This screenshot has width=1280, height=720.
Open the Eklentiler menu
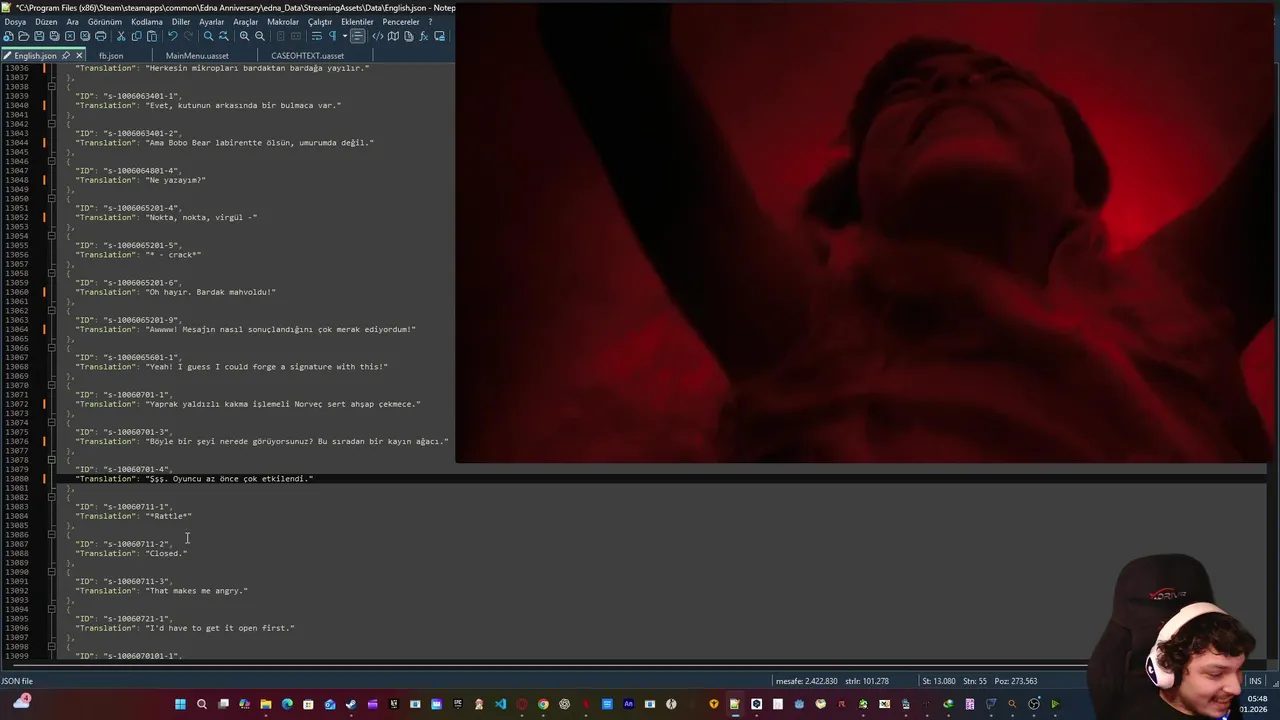357,22
